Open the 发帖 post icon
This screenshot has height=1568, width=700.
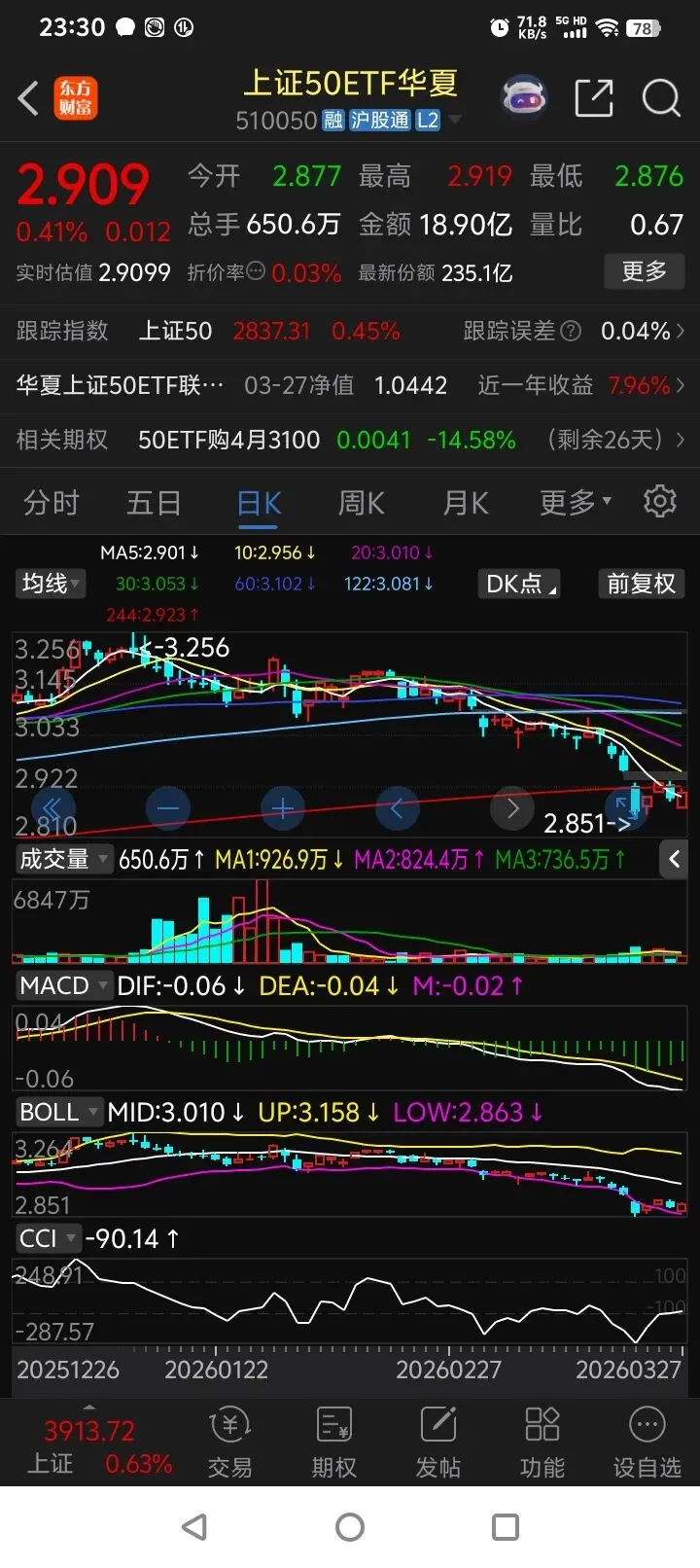[438, 1425]
